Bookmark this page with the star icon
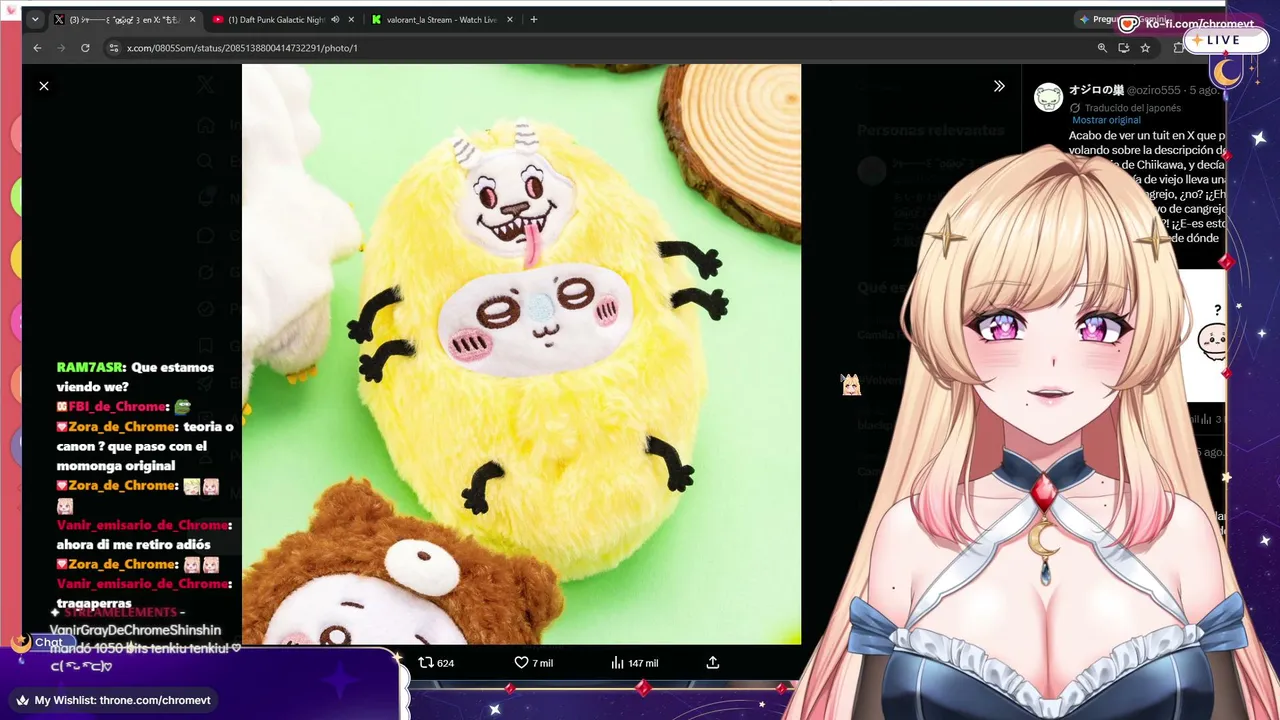This screenshot has width=1280, height=720. click(x=1145, y=48)
